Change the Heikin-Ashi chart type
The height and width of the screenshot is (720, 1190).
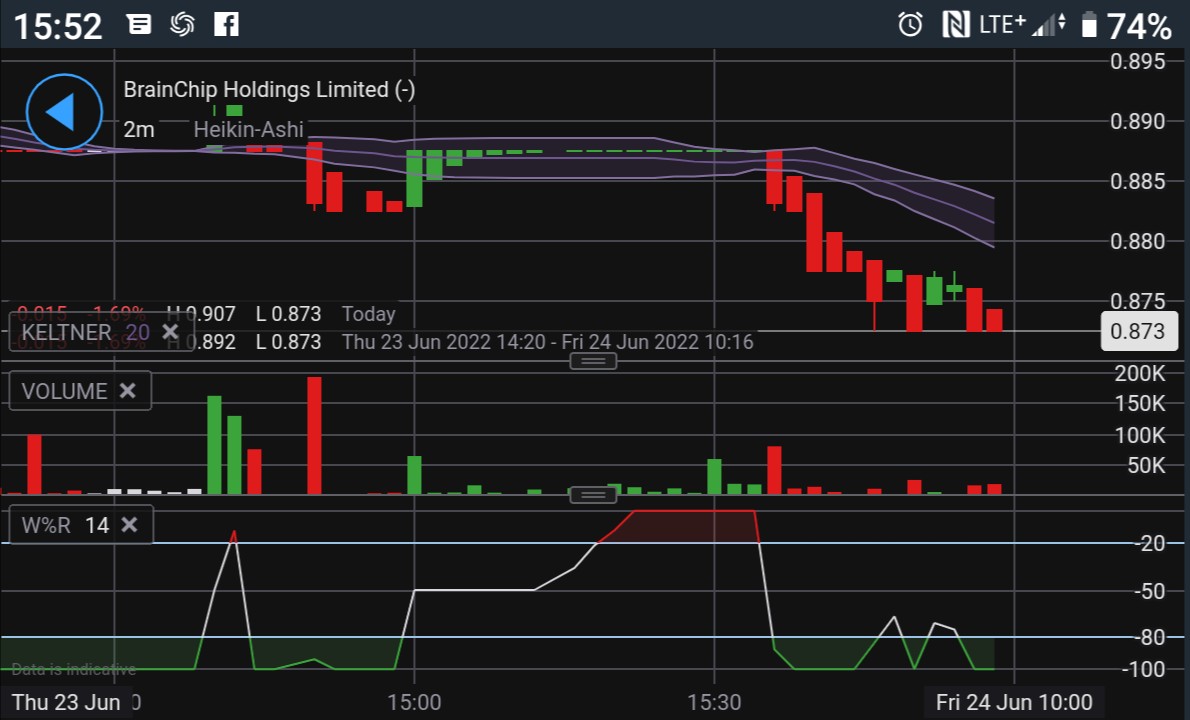pos(248,129)
